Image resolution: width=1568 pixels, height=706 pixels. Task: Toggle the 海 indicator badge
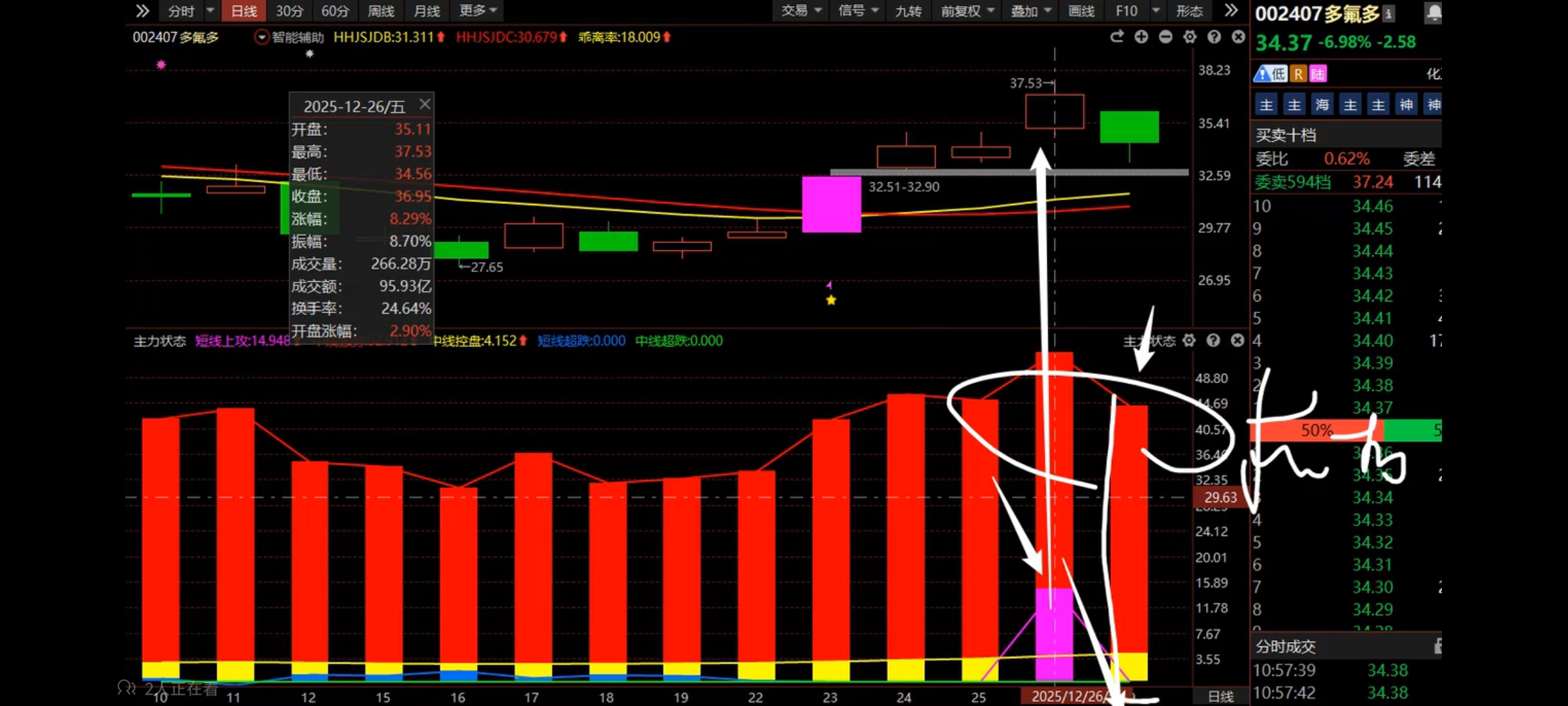(1322, 105)
